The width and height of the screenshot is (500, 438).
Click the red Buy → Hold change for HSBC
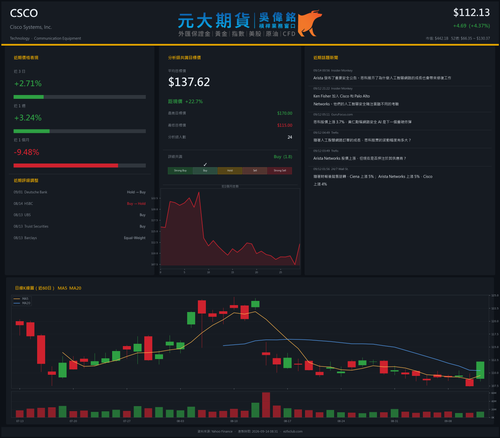[x=136, y=204]
